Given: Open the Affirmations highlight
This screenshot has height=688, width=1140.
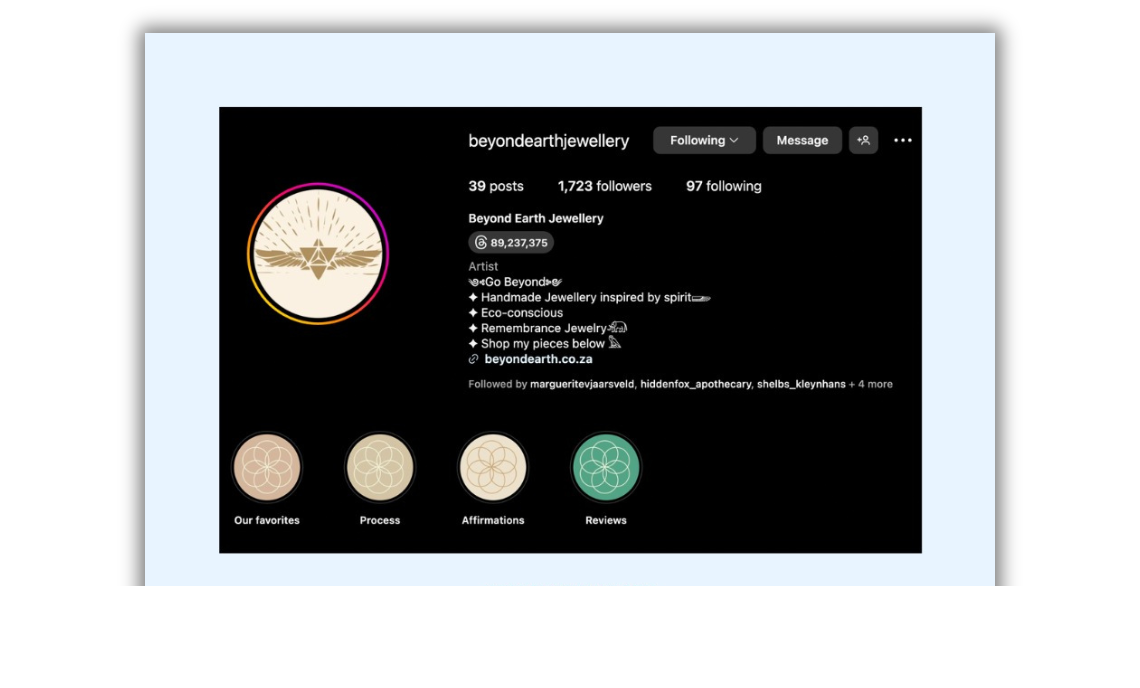Looking at the screenshot, I should click(x=493, y=467).
